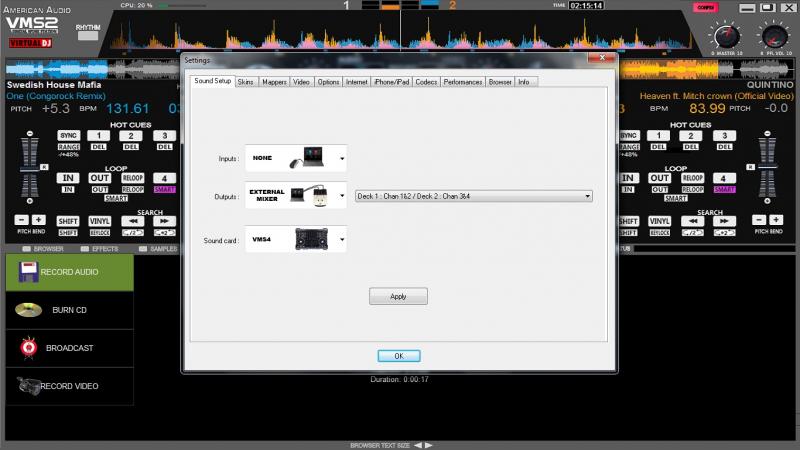Toggle left deck SYNC button
Viewport: 800px width, 450px height.
pyautogui.click(x=68, y=135)
